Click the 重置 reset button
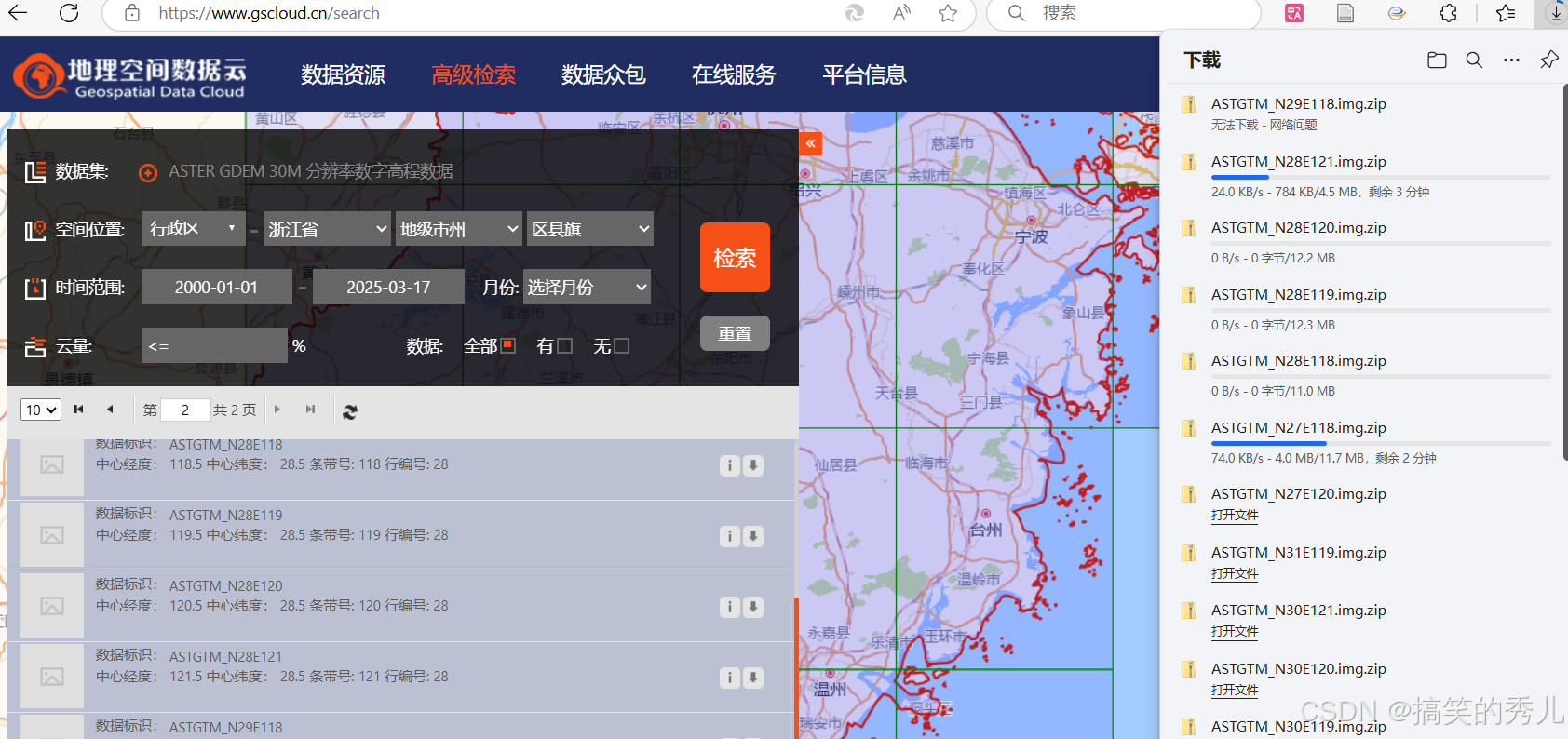This screenshot has width=1568, height=739. (x=735, y=333)
